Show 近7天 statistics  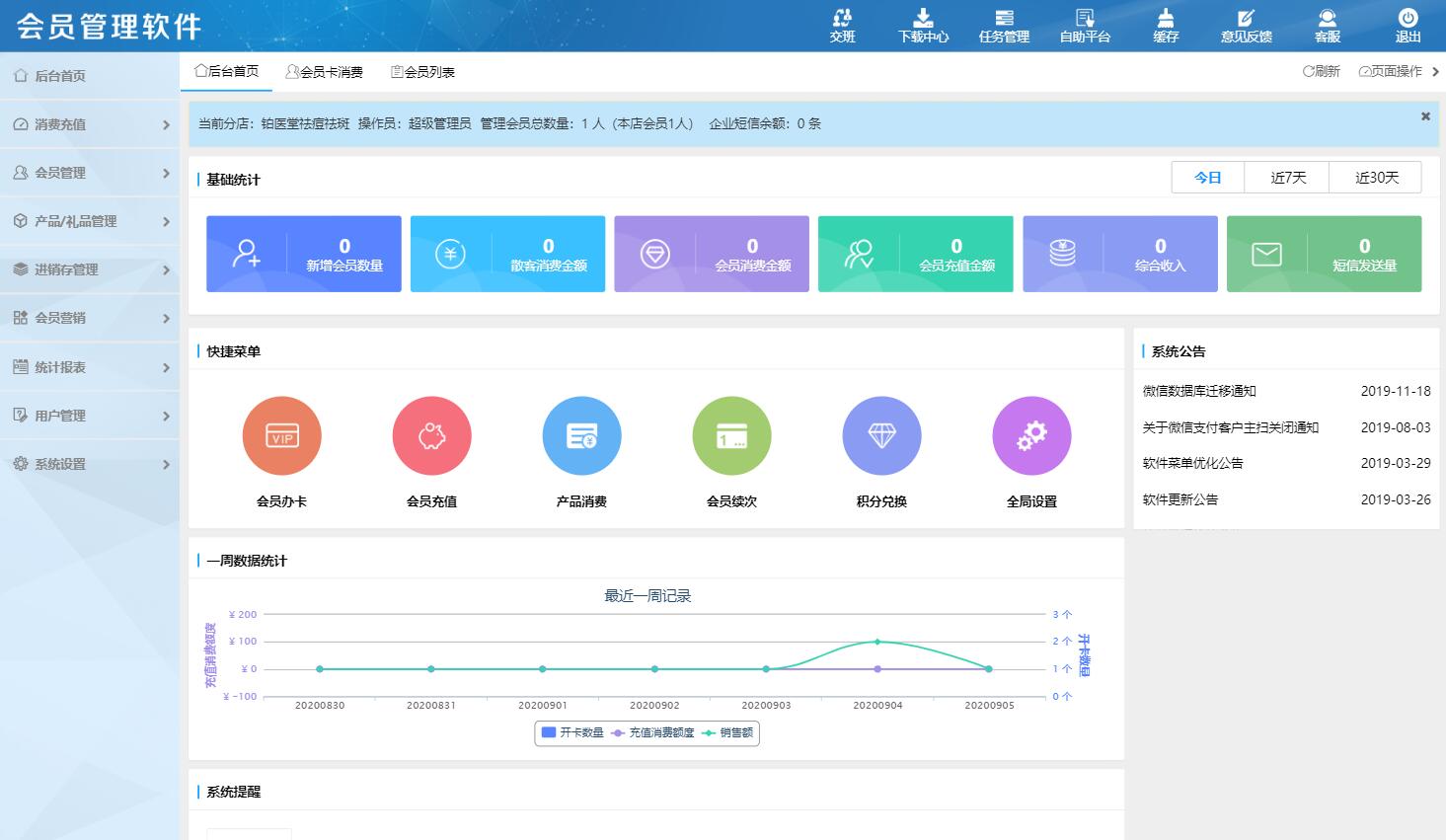1288,178
